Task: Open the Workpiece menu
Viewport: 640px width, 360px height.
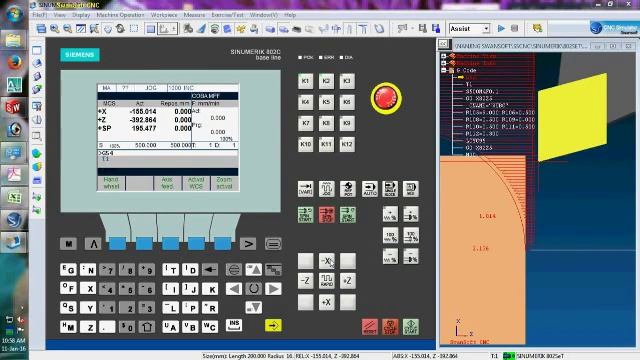Action: tap(164, 15)
